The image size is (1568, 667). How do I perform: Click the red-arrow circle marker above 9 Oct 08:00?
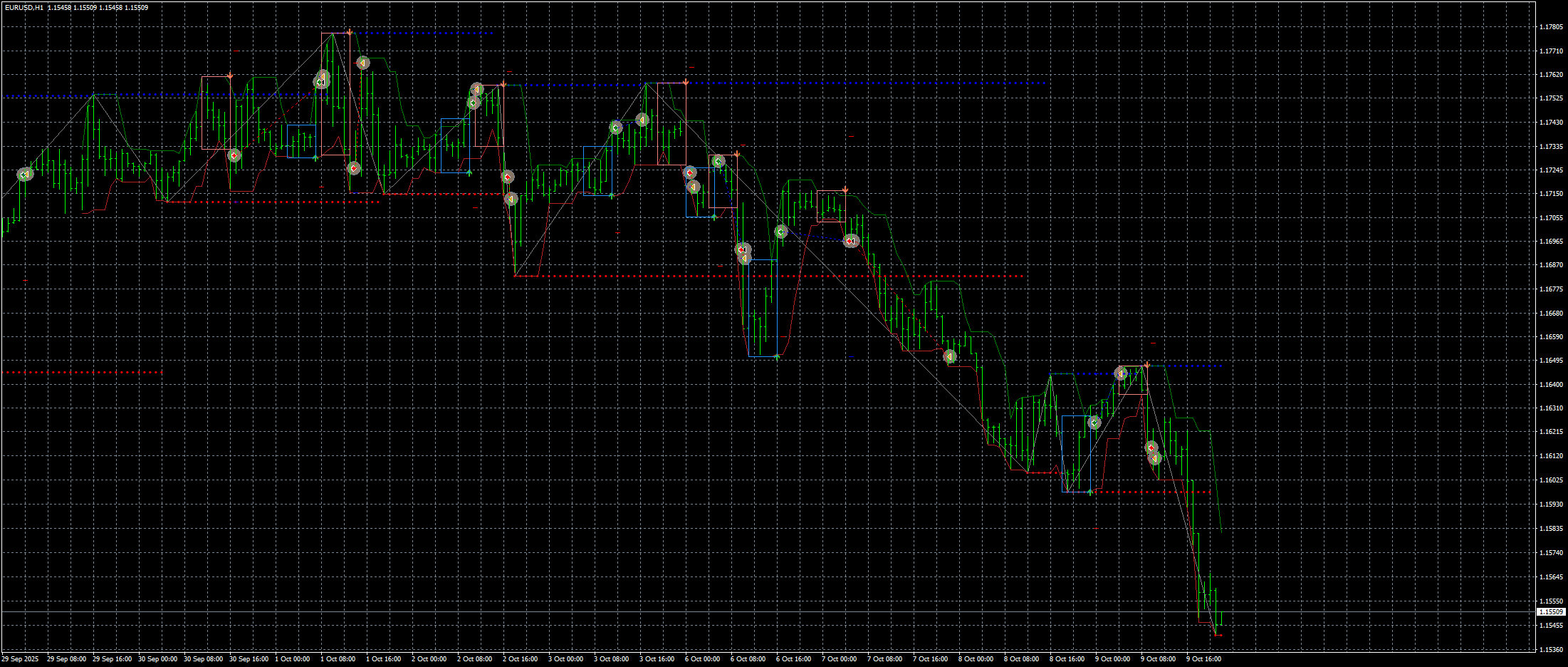(1151, 448)
